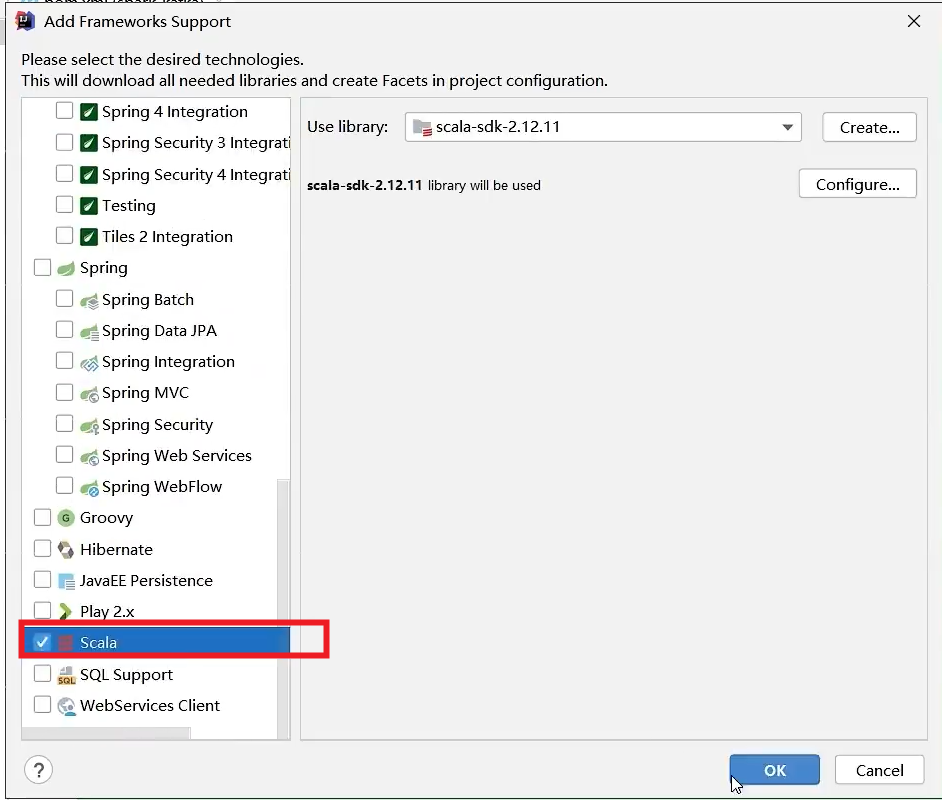Screen dimensions: 942x800
Task: Click the vertical scrollbar of frameworks list
Action: point(284,609)
